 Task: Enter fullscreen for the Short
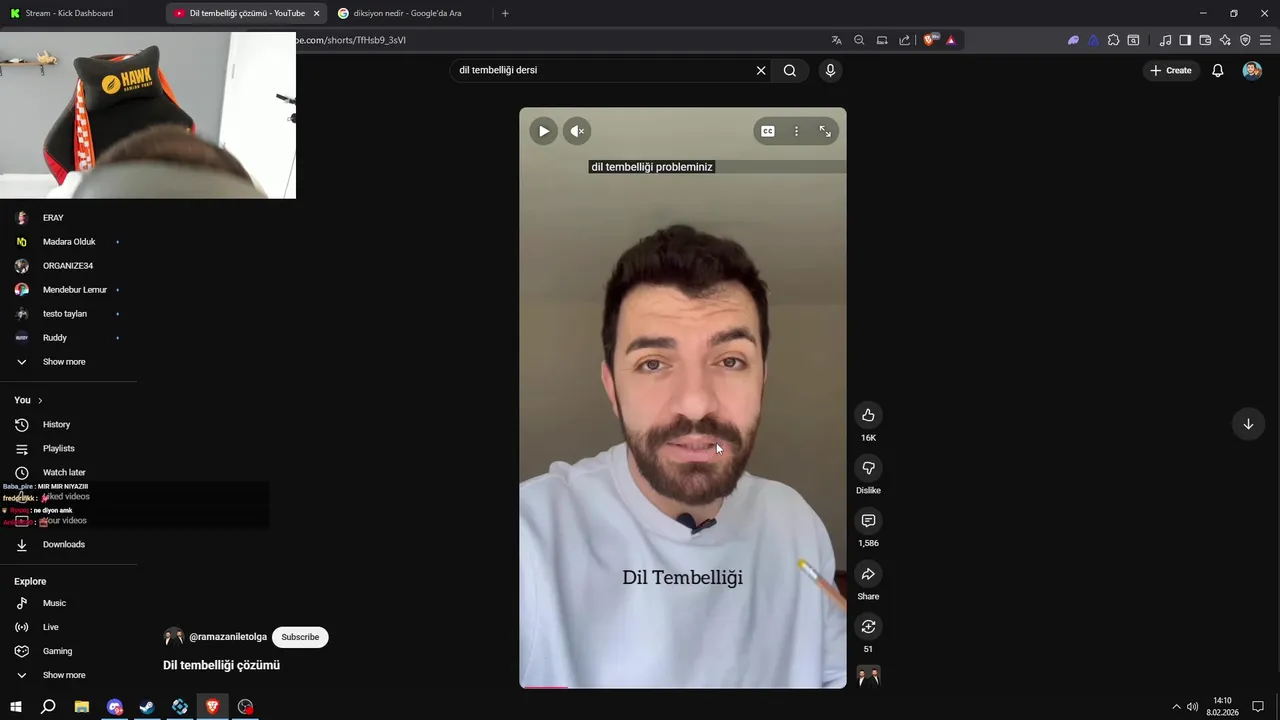click(825, 131)
